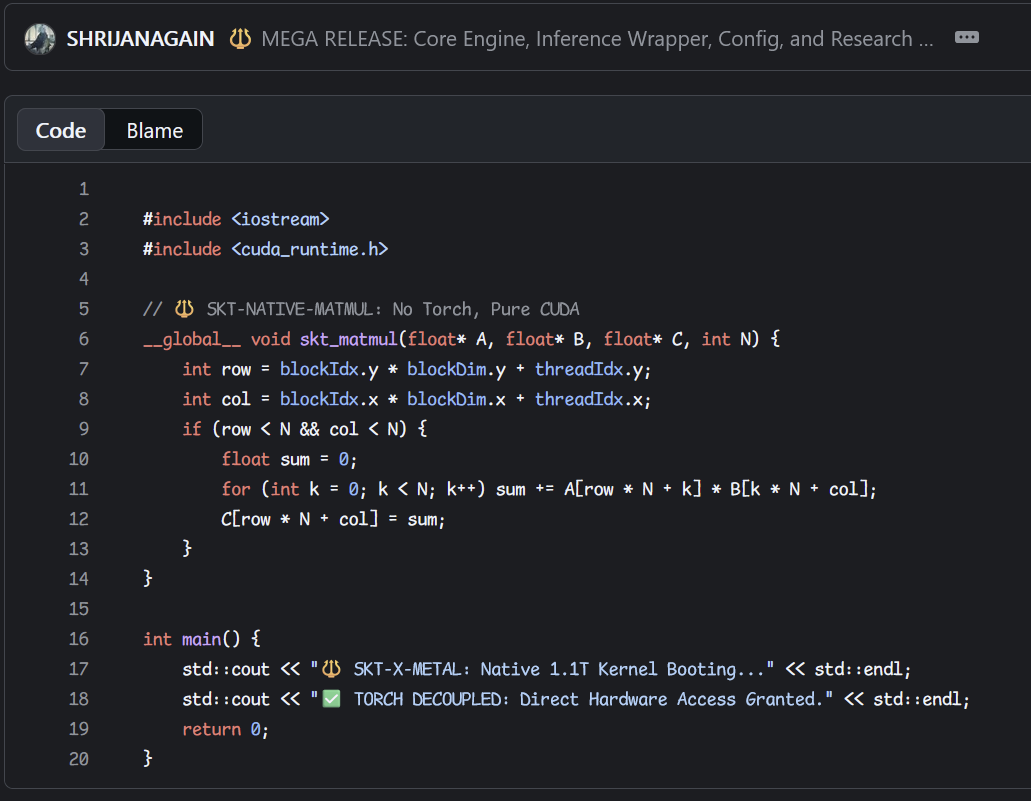Select line number 1
The width and height of the screenshot is (1031, 801).
coord(84,189)
